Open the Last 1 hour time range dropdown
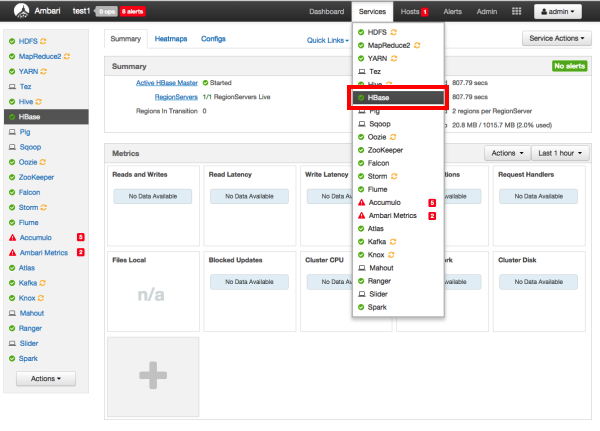600x431 pixels. click(560, 153)
